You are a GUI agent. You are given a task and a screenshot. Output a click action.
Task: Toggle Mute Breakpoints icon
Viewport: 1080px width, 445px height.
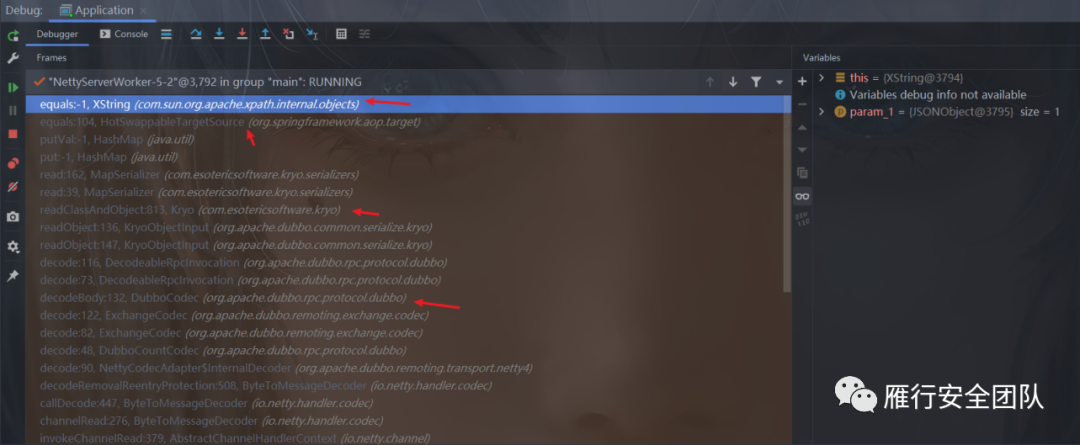coord(12,187)
